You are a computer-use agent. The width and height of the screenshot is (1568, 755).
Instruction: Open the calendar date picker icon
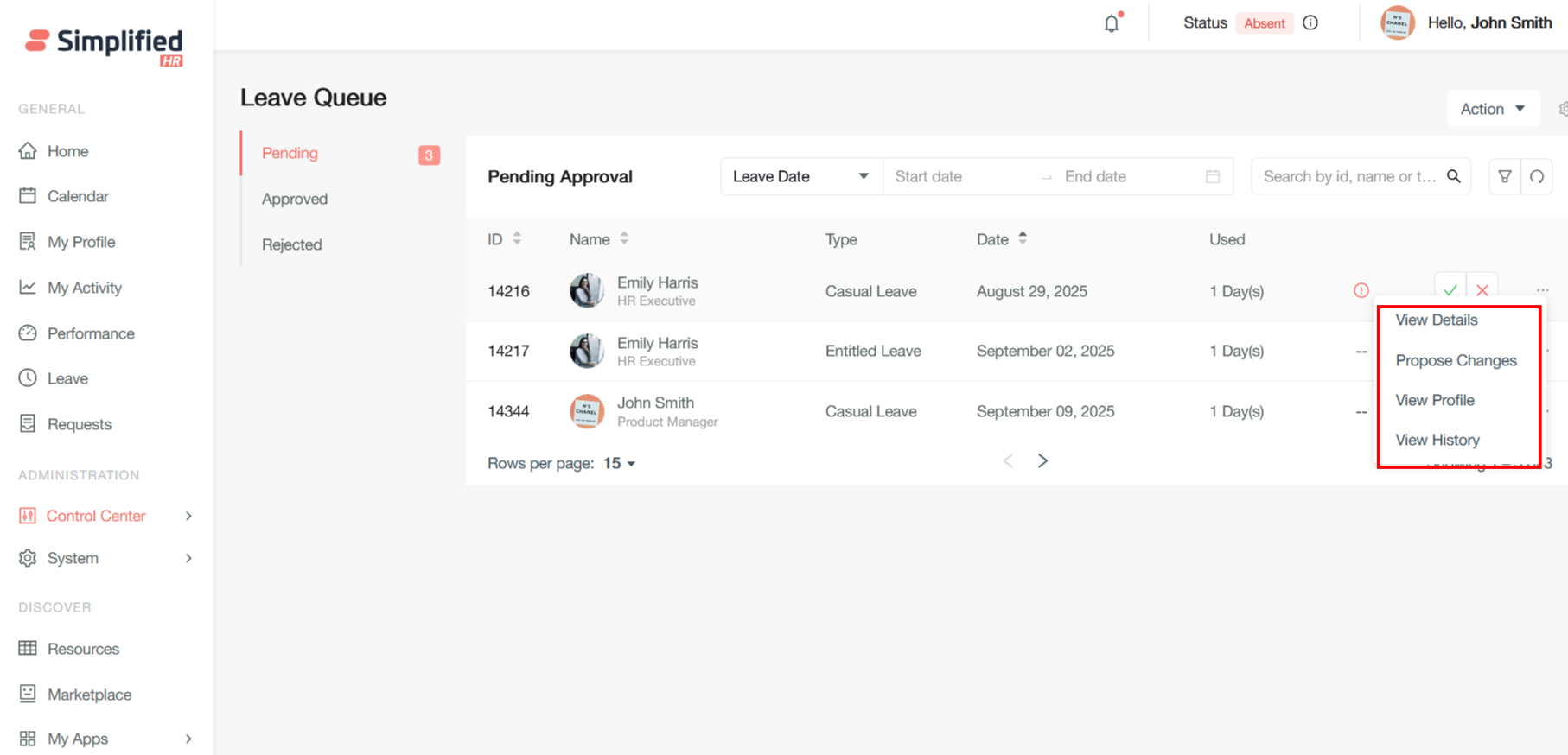coord(1213,176)
